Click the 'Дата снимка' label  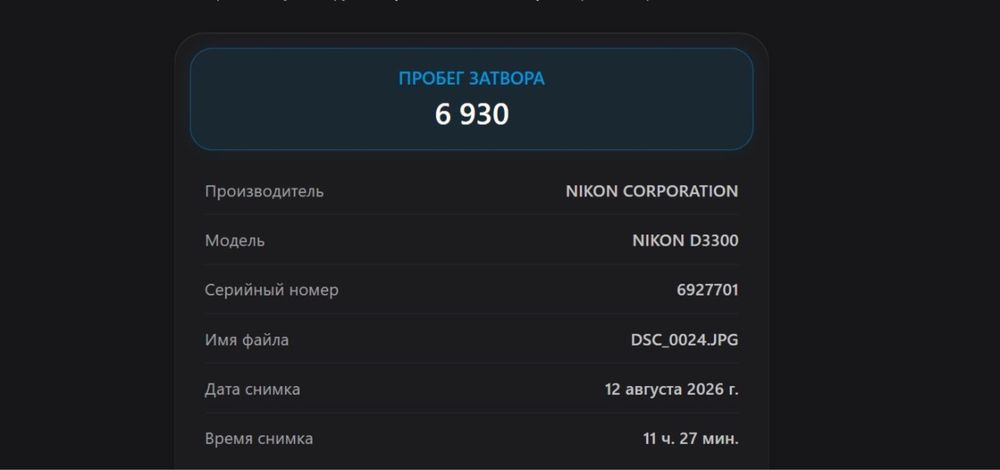coord(253,390)
